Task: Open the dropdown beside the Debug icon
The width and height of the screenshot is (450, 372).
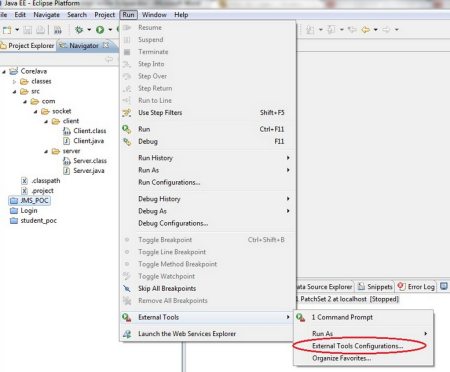Action: (x=89, y=30)
